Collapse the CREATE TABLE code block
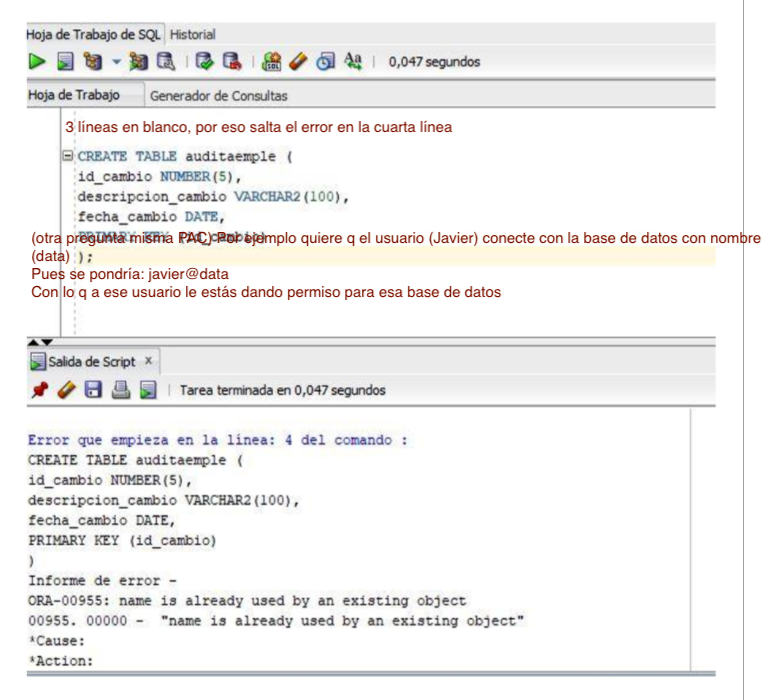 pos(68,157)
